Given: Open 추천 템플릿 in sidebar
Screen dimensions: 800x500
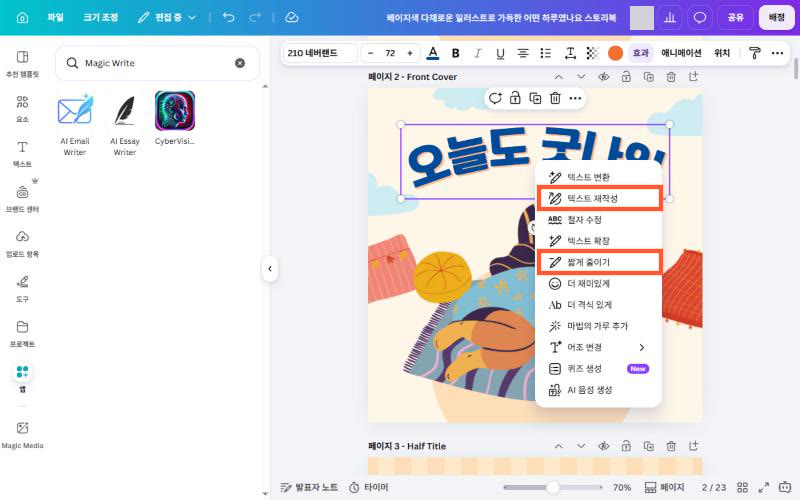Looking at the screenshot, I should click(22, 64).
